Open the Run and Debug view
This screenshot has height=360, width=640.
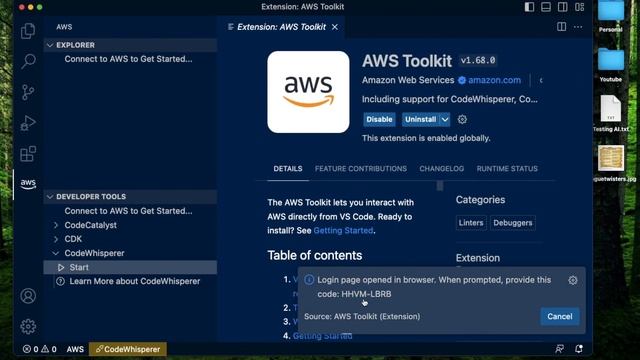pos(28,123)
